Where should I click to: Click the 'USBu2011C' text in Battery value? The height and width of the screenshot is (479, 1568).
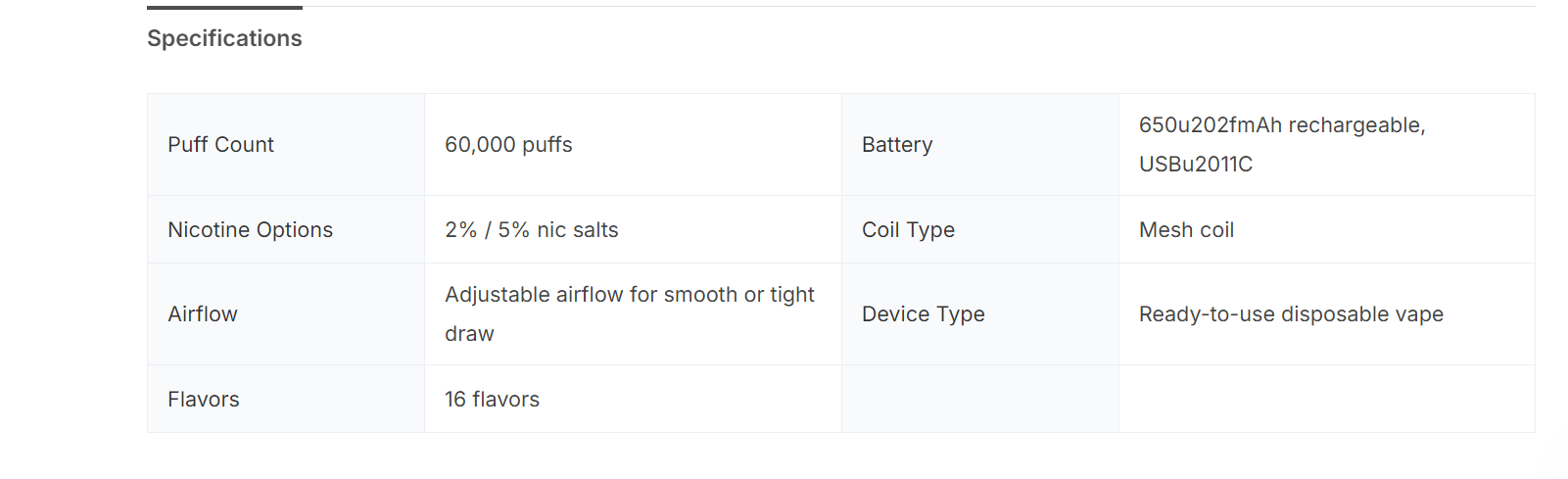(1195, 165)
